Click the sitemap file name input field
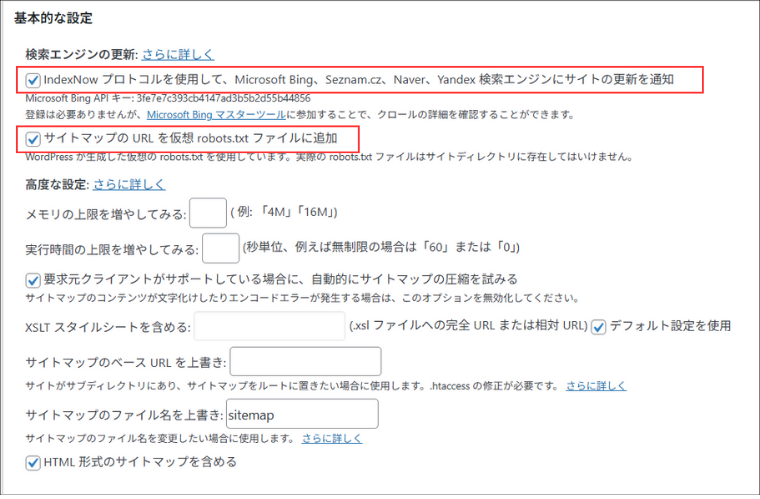This screenshot has width=760, height=499. (x=302, y=414)
